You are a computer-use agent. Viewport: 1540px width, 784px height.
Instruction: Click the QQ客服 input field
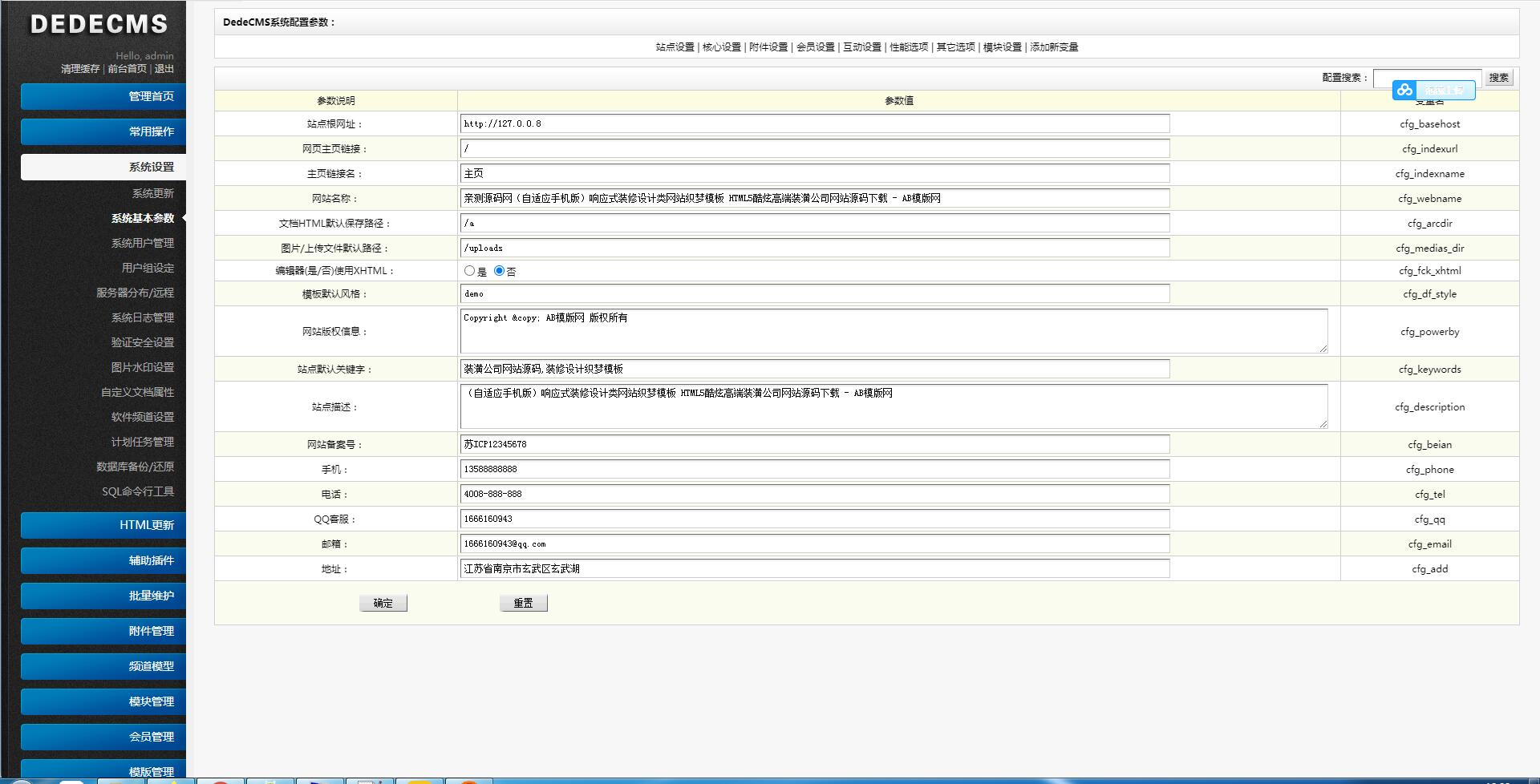pyautogui.click(x=815, y=519)
